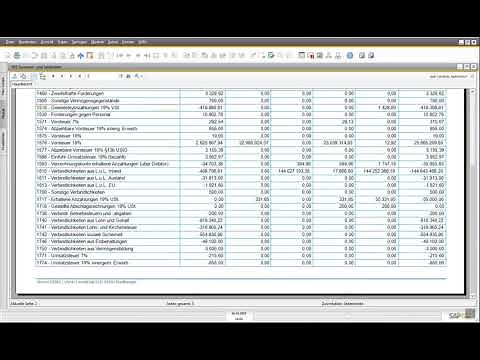Export the report in Crystal viewer toolbar
This screenshot has height=360, width=480.
pos(15,76)
